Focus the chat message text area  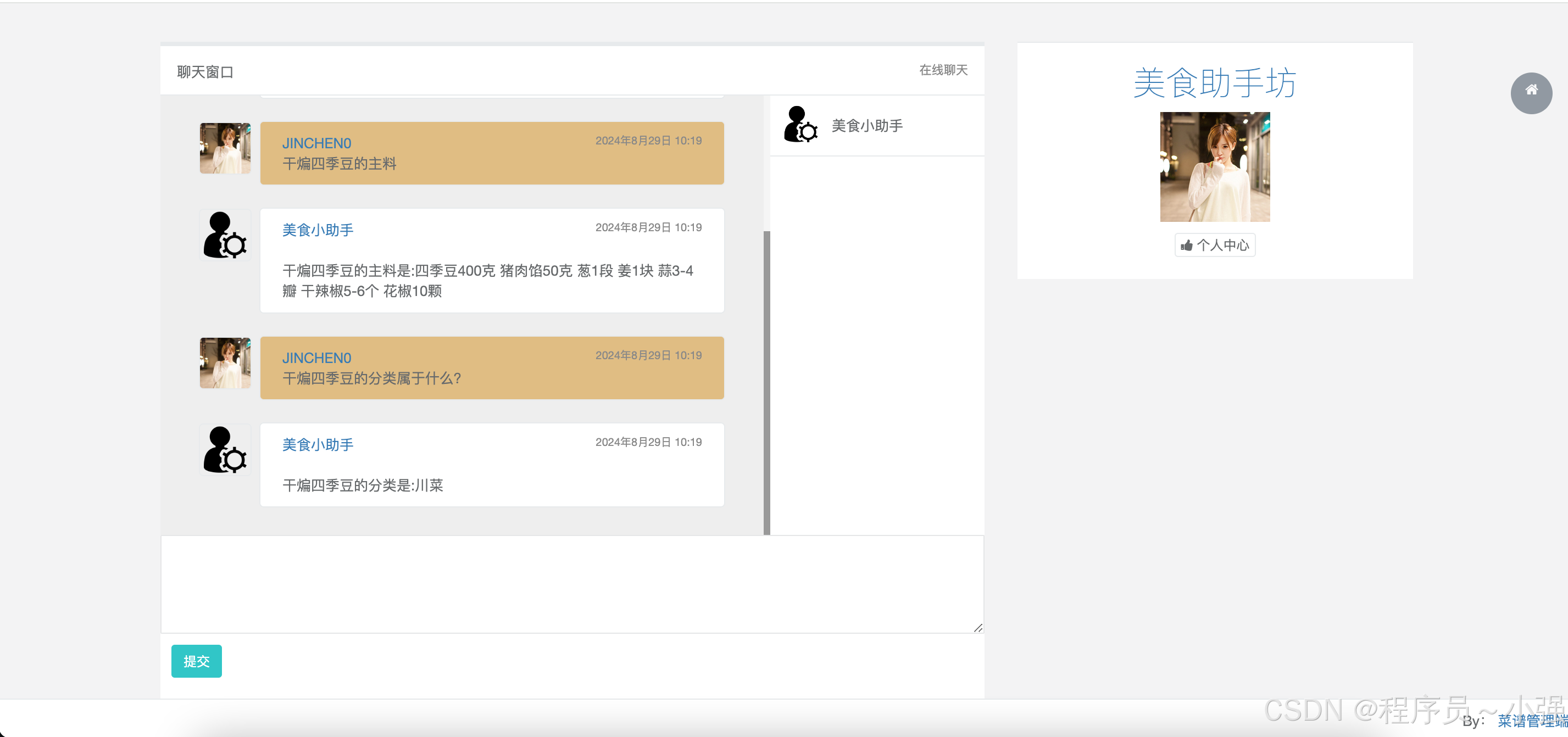571,584
